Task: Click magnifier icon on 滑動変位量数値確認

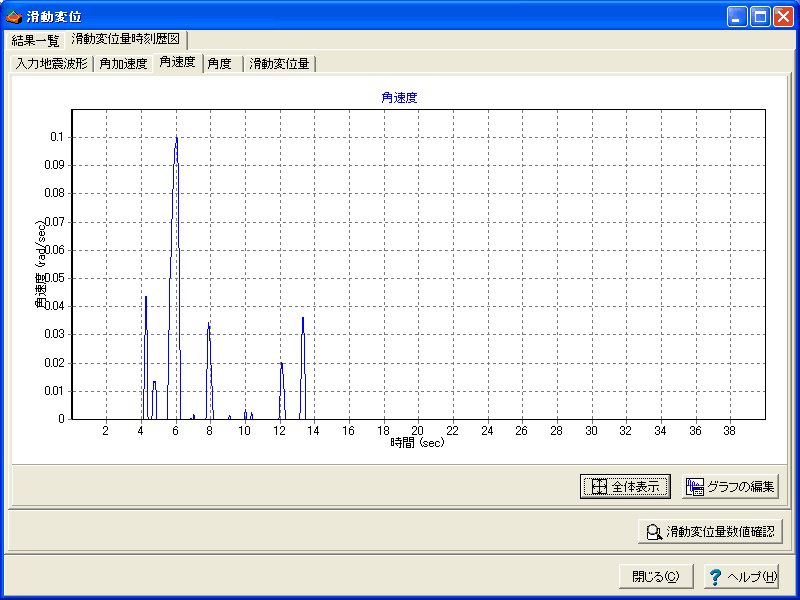Action: (x=654, y=532)
